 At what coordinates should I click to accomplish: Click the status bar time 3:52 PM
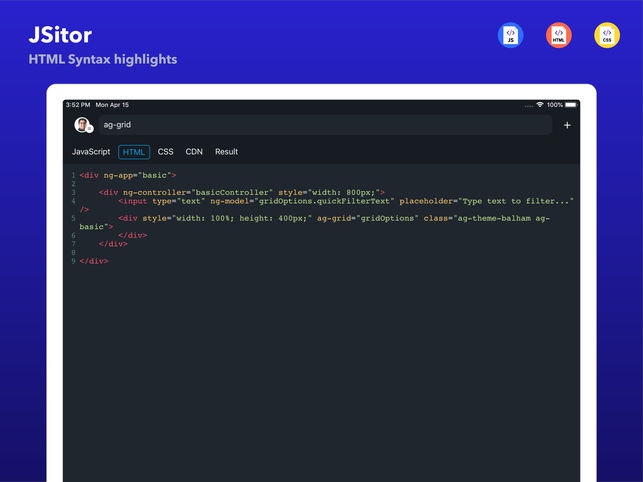coord(78,105)
